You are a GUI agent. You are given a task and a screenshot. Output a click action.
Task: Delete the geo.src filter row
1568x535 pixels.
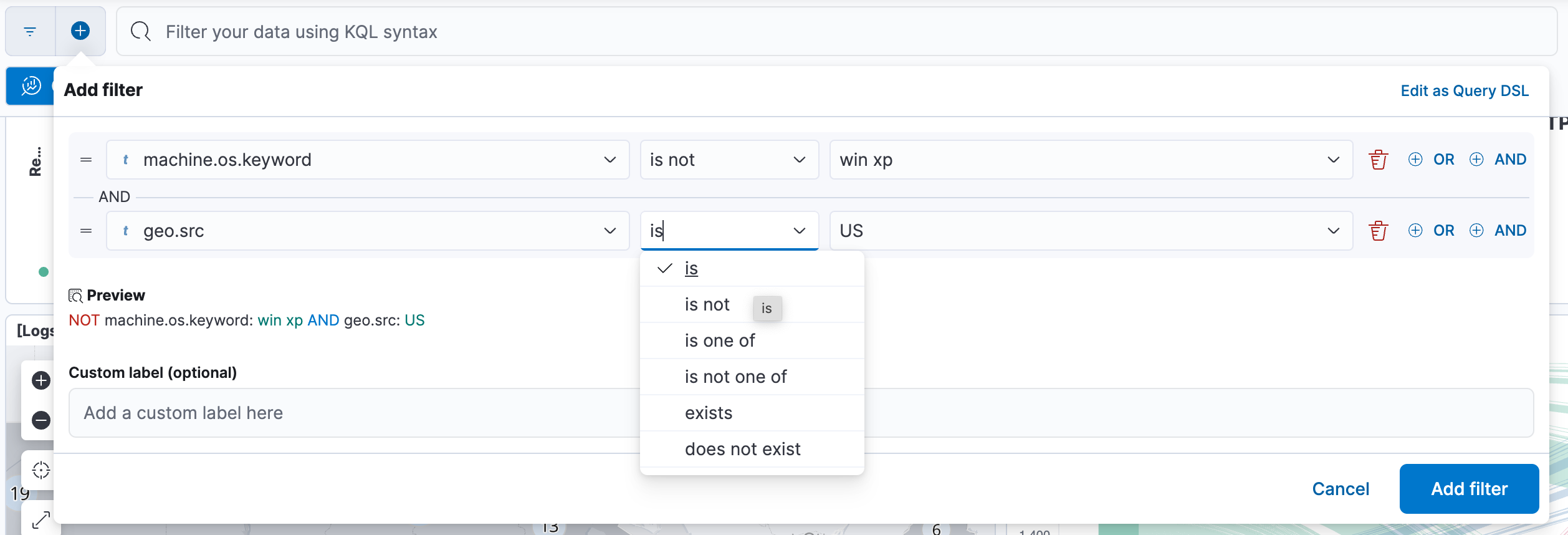tap(1378, 231)
